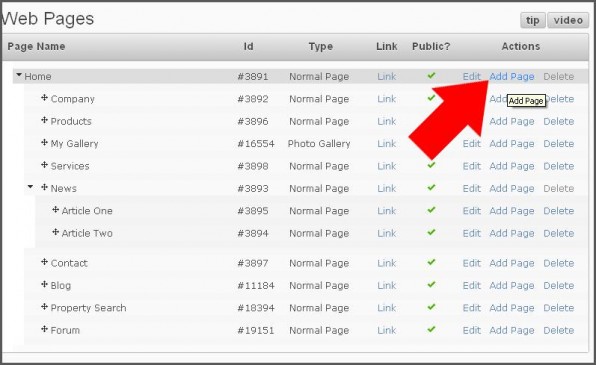
Task: Click Delete in the Home row
Action: pos(558,76)
